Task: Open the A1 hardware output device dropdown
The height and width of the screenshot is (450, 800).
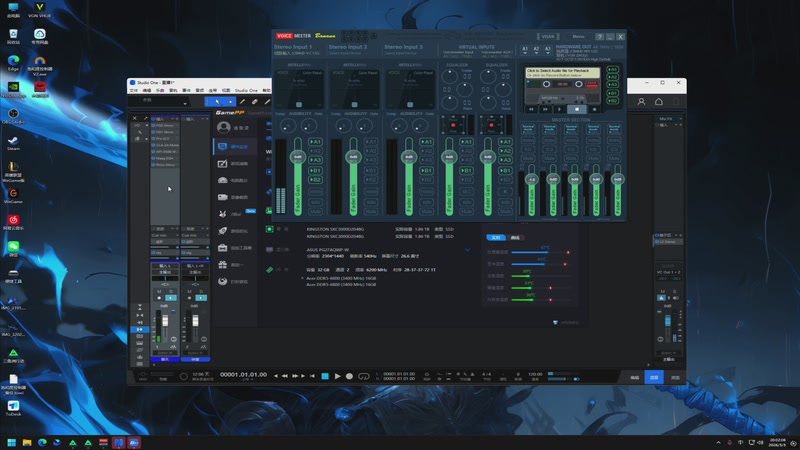Action: [525, 49]
